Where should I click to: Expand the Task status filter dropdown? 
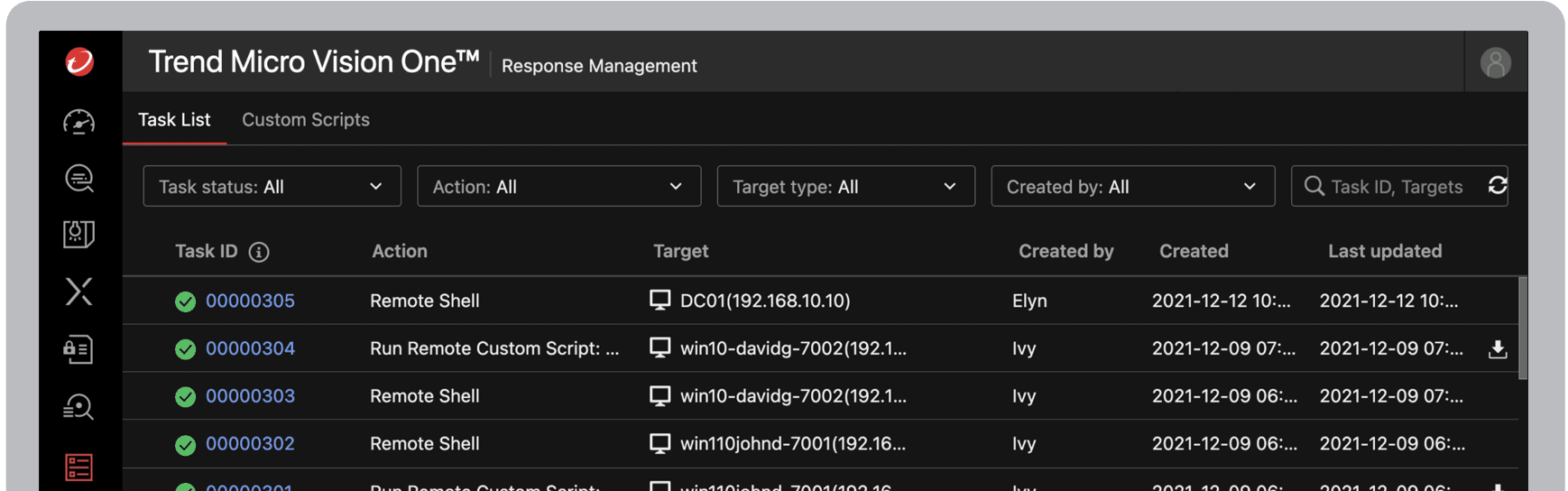click(272, 186)
